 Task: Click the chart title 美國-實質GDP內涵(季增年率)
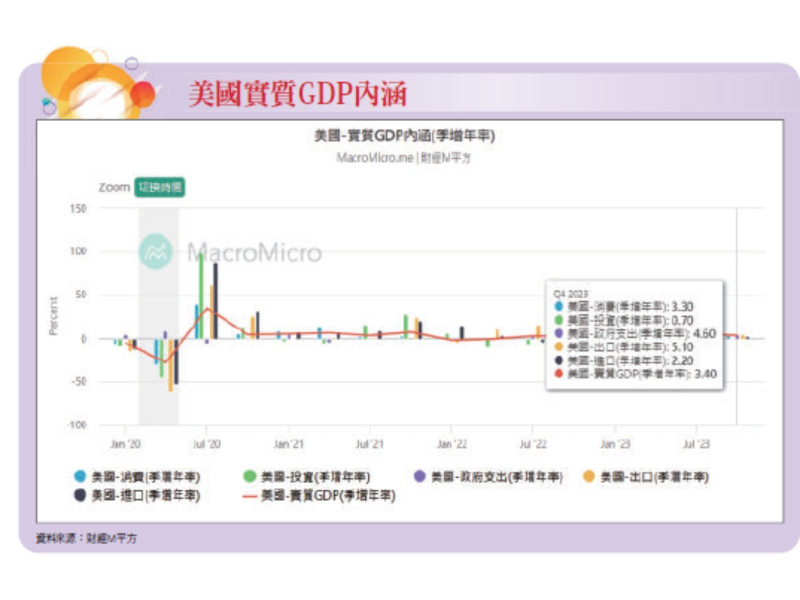404,136
